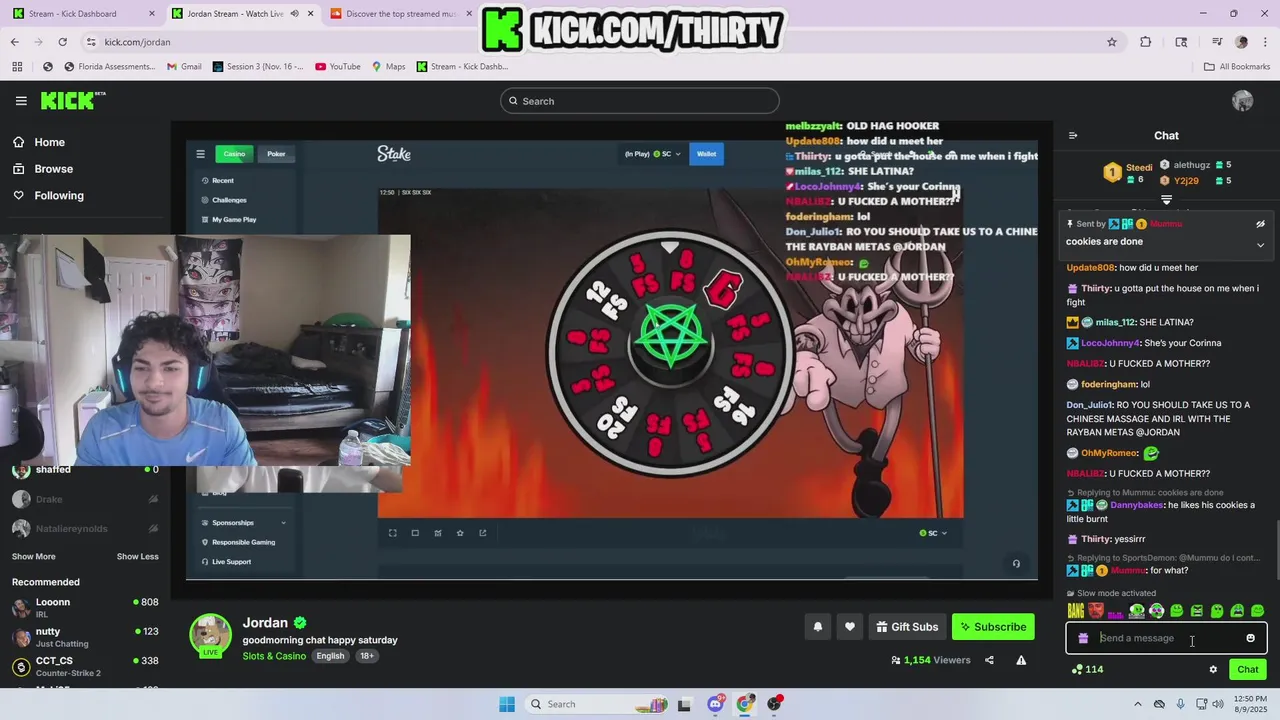
Task: Open Jordan's live avatar
Action: click(211, 636)
